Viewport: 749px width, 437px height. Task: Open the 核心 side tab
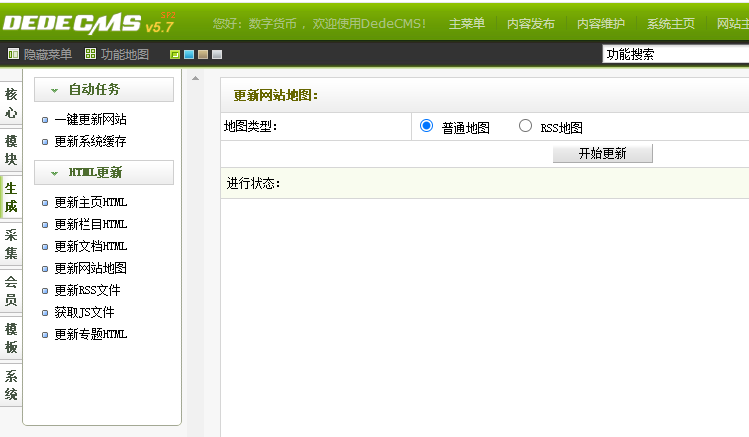(11, 103)
